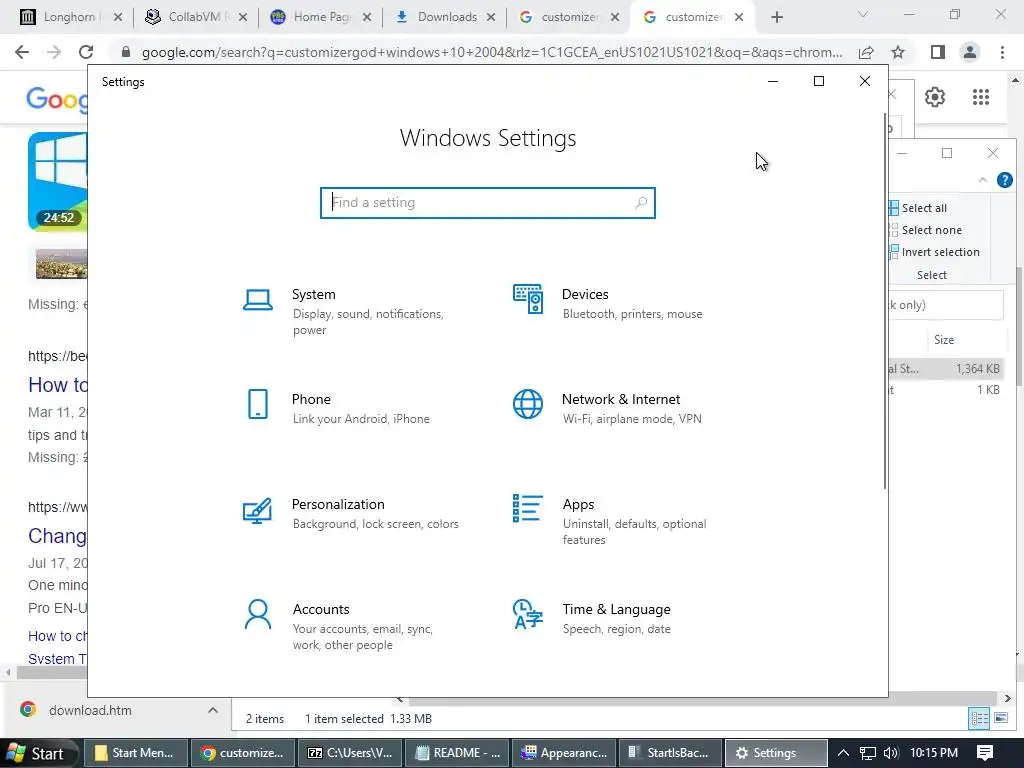This screenshot has width=1024, height=768.
Task: Open StartIsBack taskbar item
Action: pyautogui.click(x=670, y=753)
